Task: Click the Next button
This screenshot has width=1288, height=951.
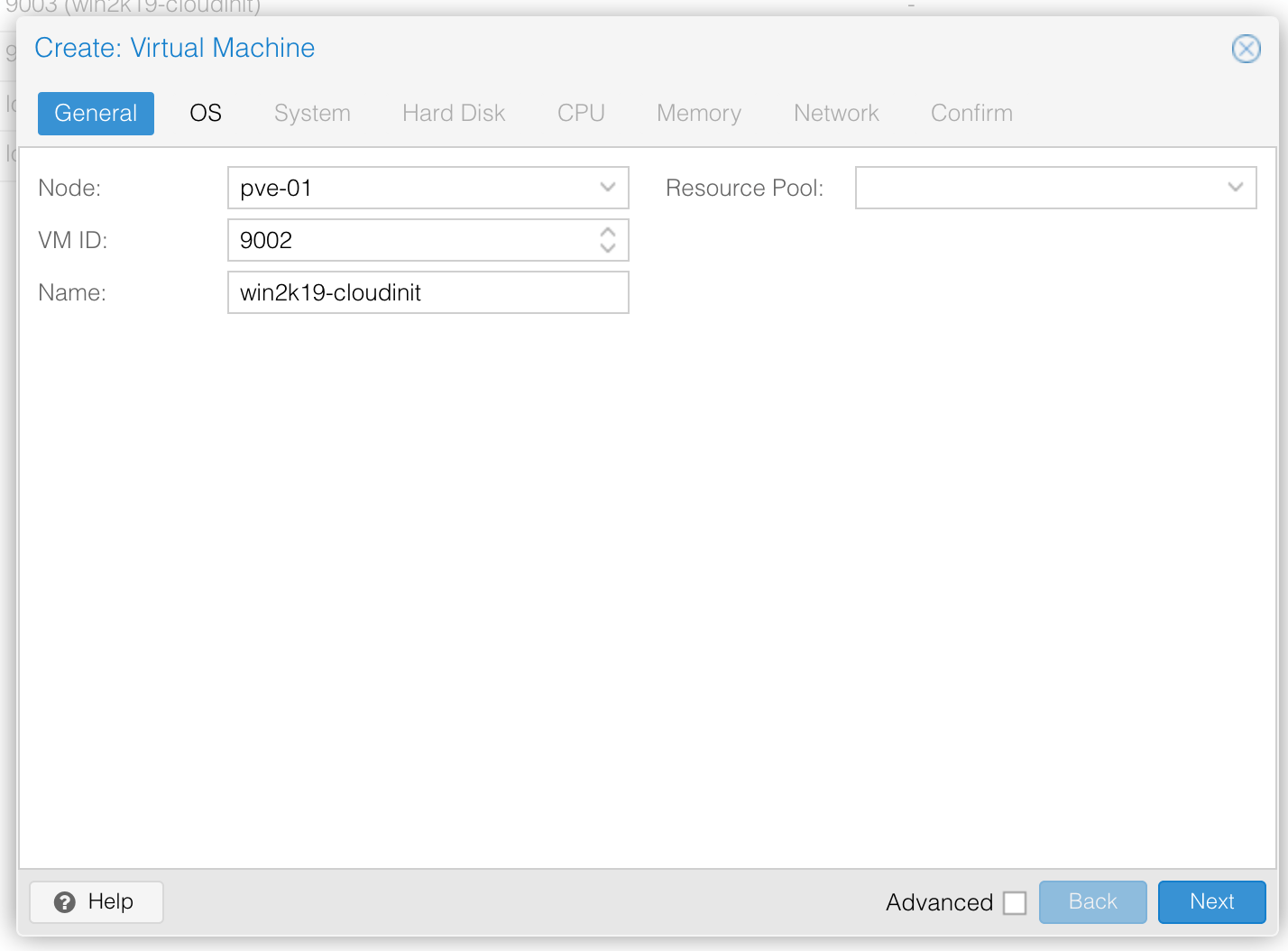Action: pyautogui.click(x=1211, y=901)
